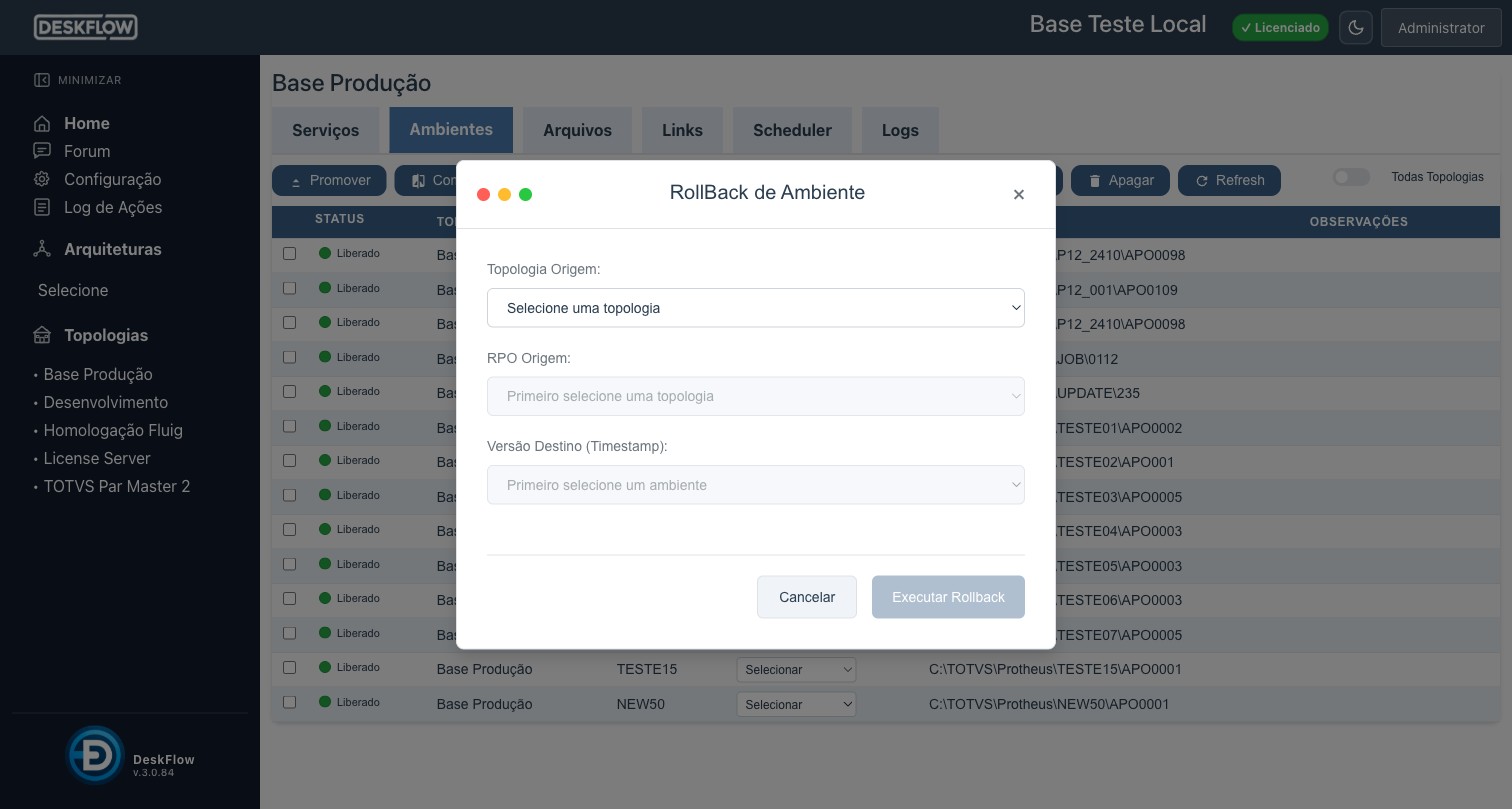Click the STATUS column header

point(339,219)
